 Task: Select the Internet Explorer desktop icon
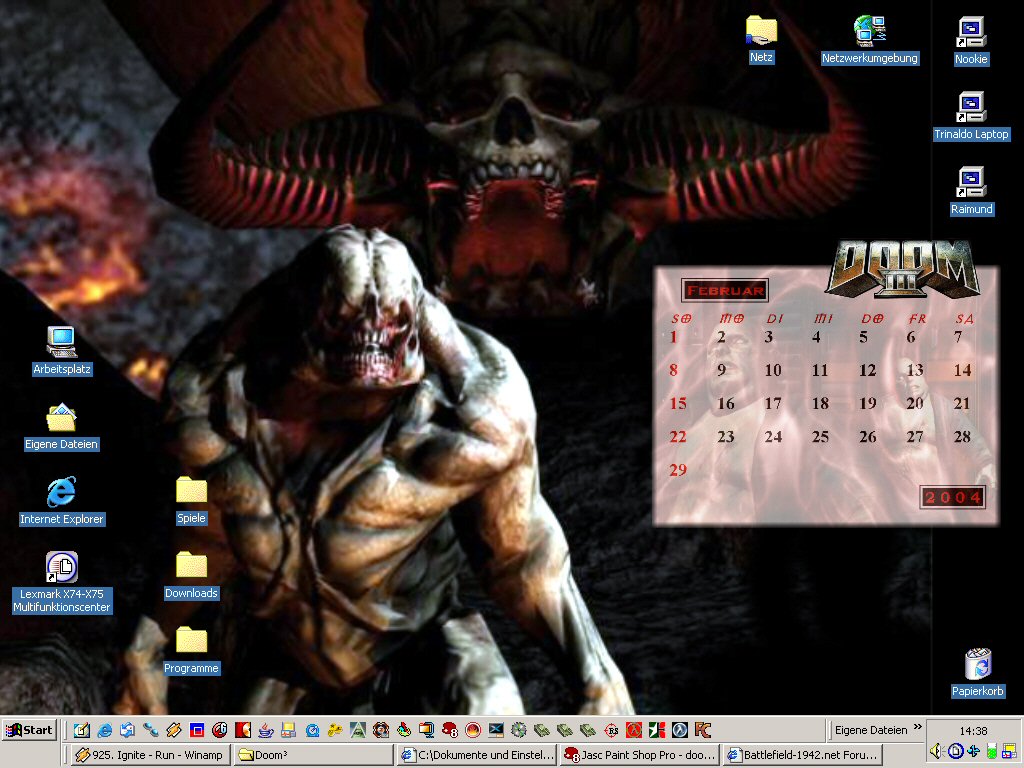click(61, 501)
